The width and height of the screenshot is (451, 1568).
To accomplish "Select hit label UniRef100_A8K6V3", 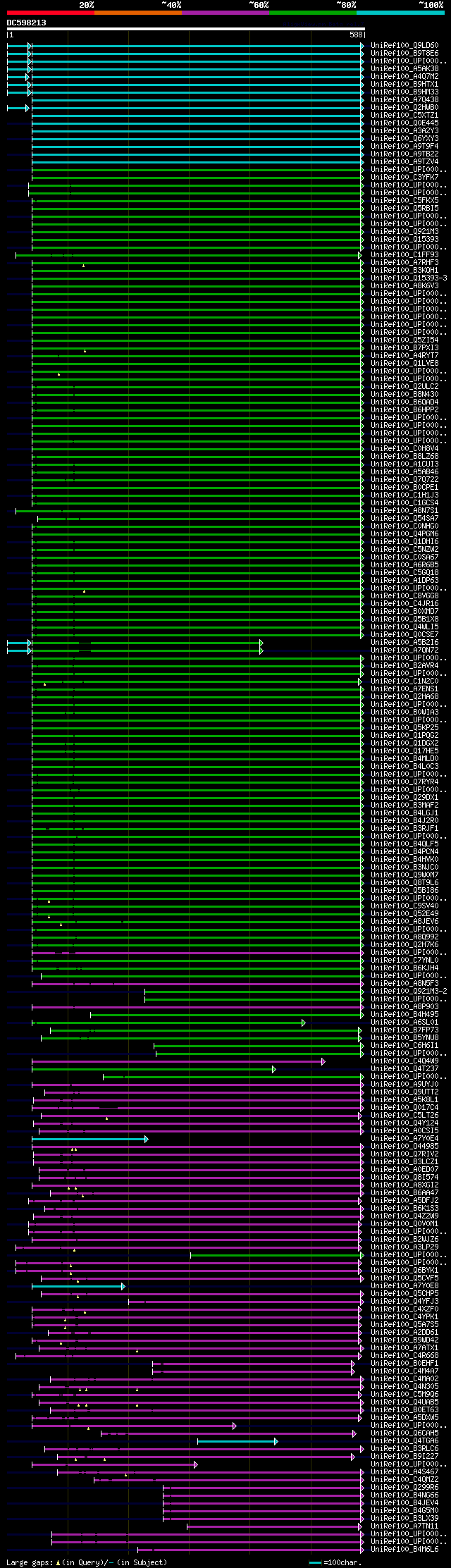I will (x=404, y=286).
